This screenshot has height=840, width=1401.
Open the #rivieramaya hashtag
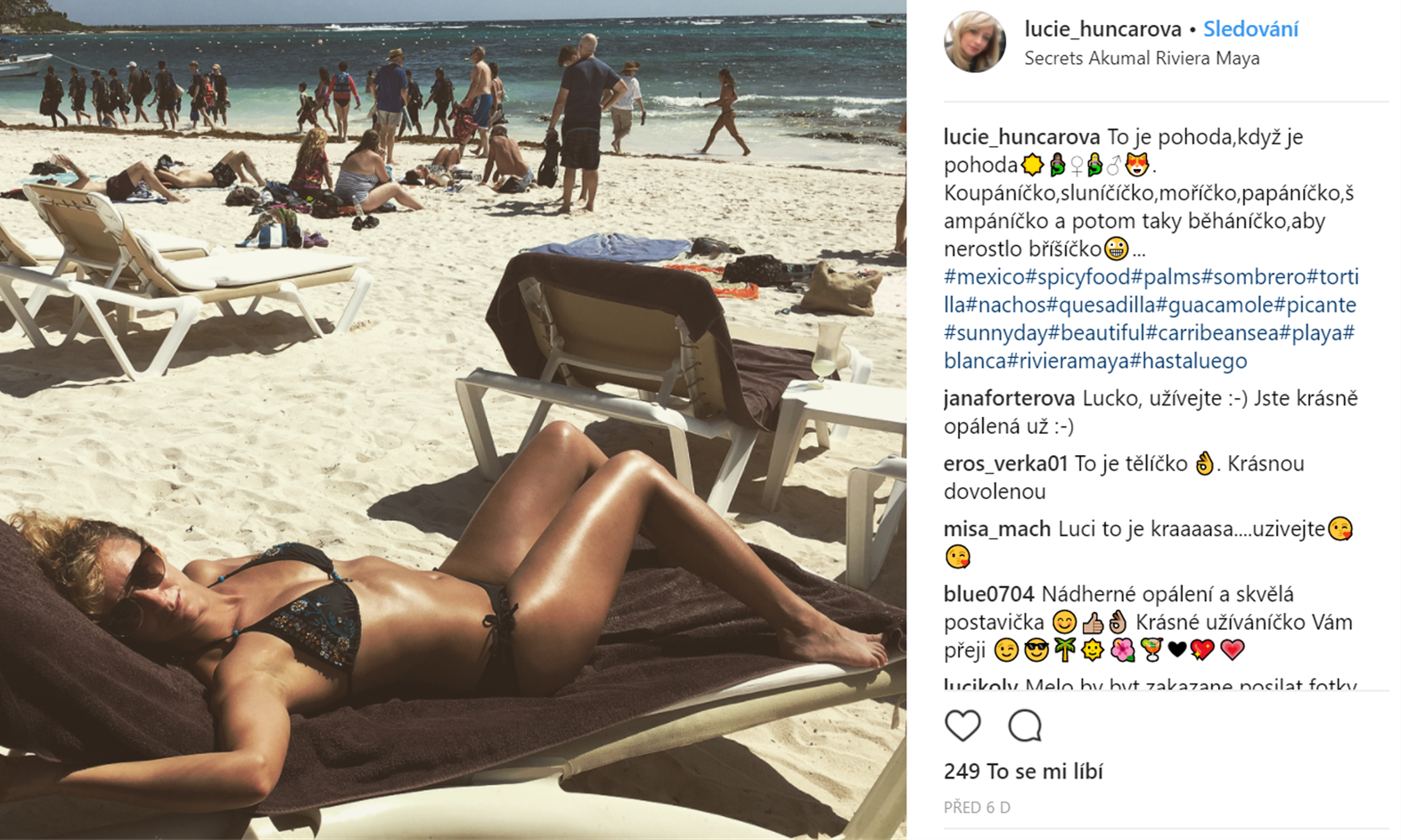point(1068,361)
